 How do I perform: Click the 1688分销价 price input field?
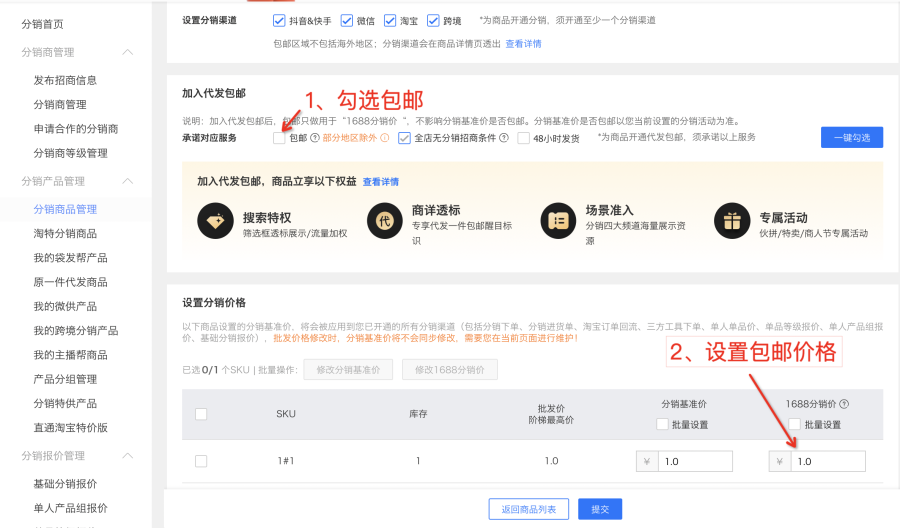click(x=827, y=461)
